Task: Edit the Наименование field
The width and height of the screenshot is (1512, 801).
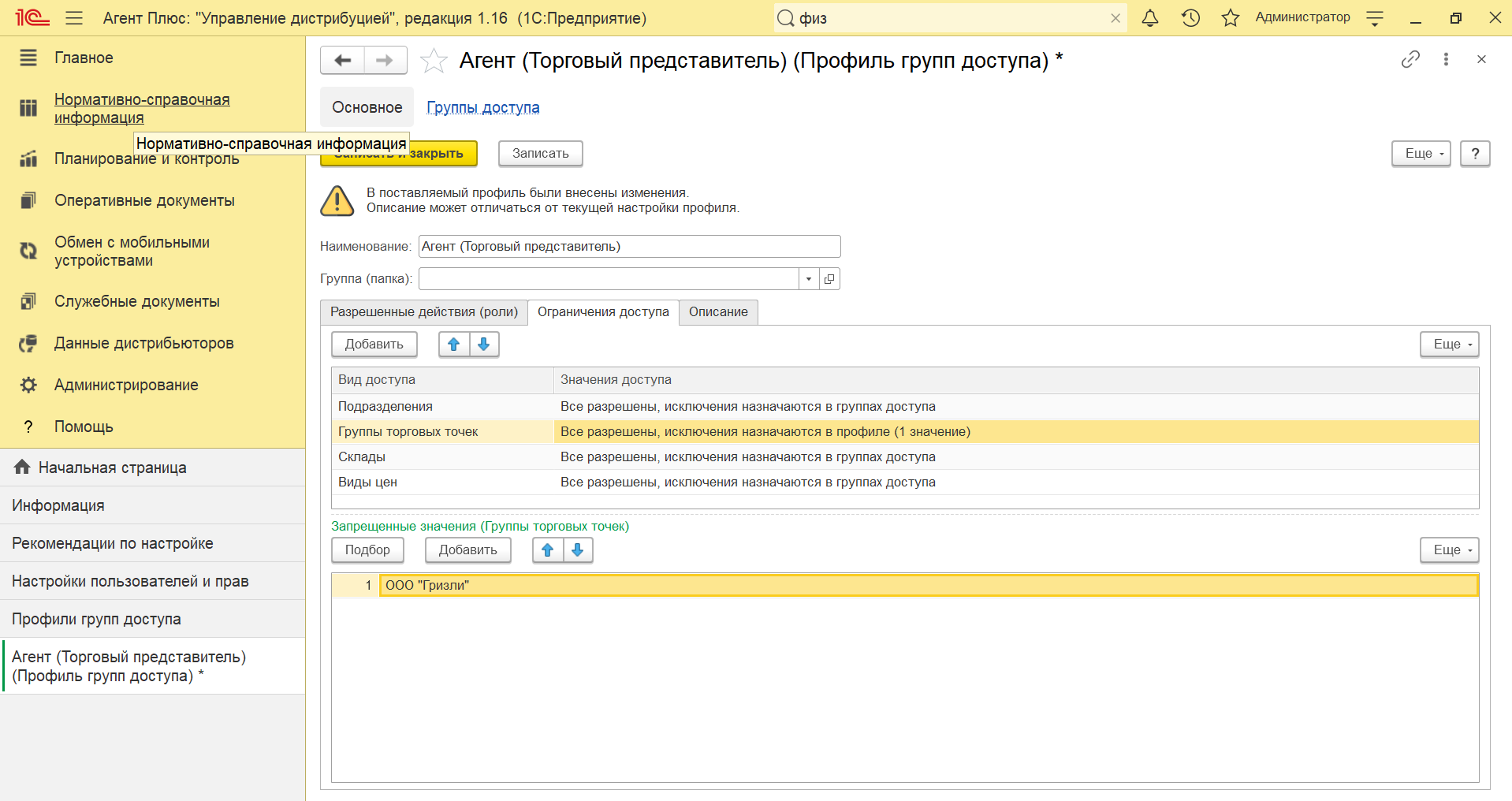Action: click(x=629, y=246)
